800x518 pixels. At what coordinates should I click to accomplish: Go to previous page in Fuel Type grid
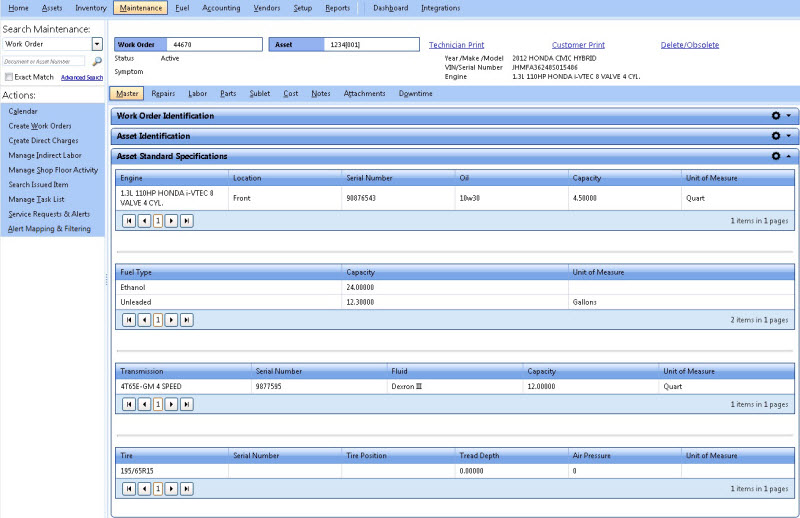(x=144, y=320)
